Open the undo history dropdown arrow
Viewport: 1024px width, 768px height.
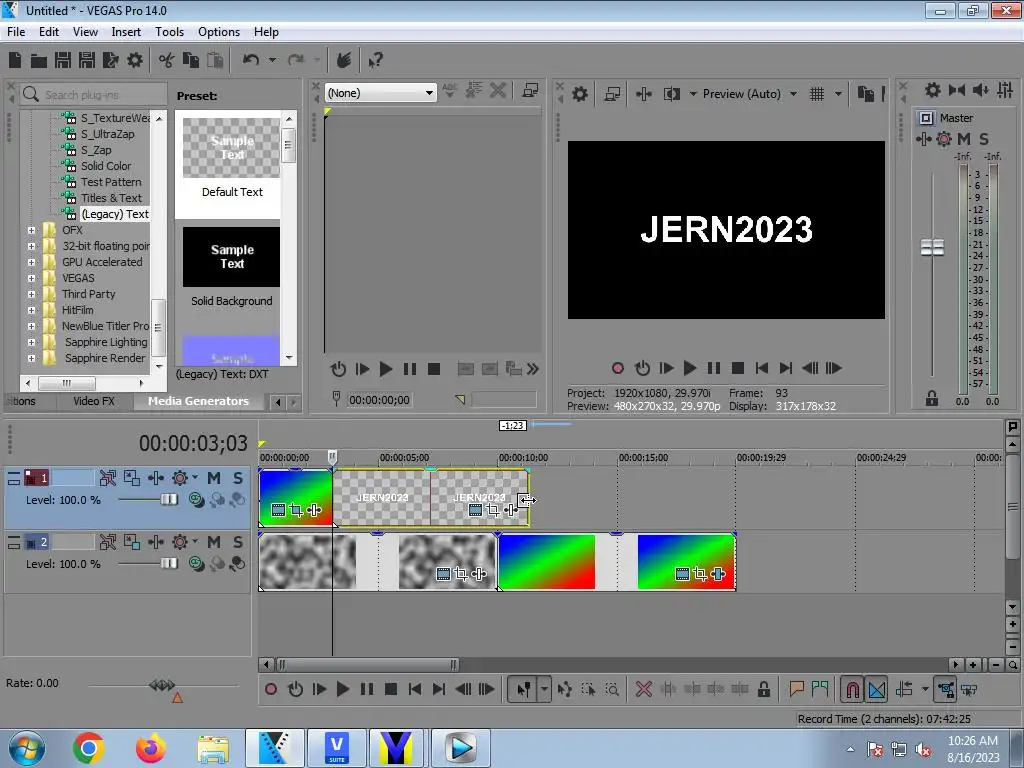coord(272,60)
